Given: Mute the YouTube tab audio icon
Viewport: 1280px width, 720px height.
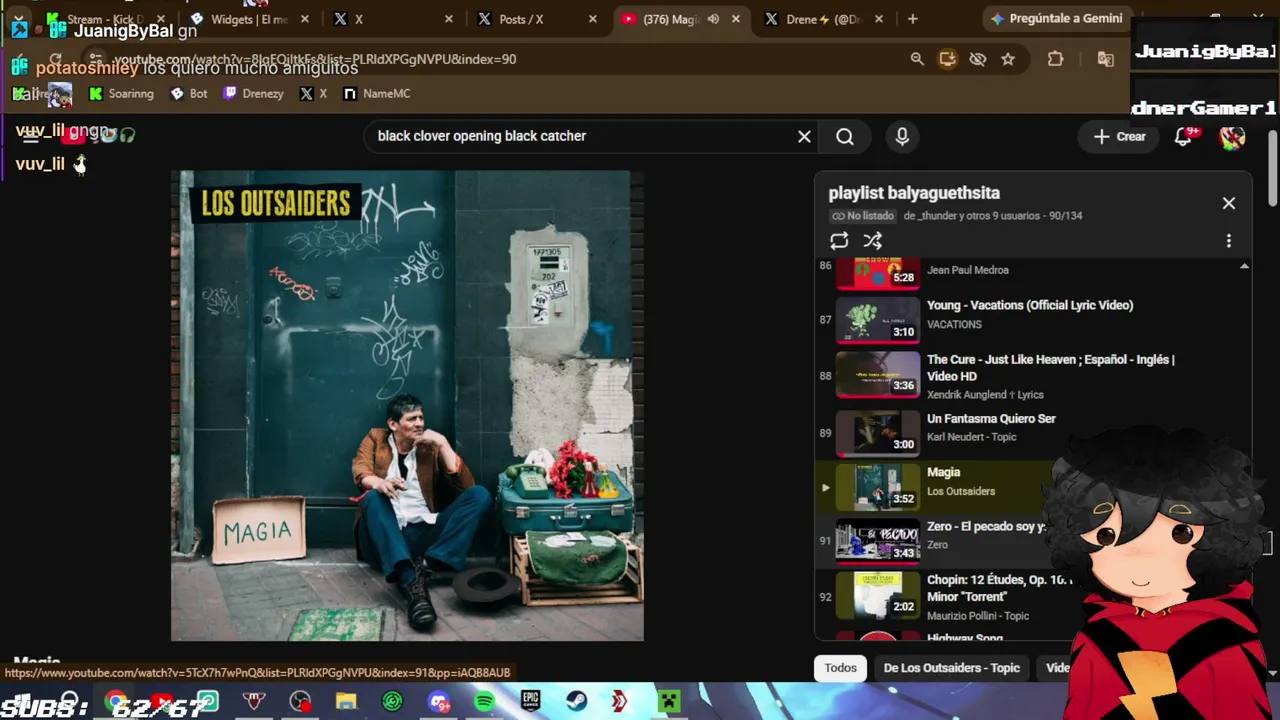Looking at the screenshot, I should tap(713, 19).
